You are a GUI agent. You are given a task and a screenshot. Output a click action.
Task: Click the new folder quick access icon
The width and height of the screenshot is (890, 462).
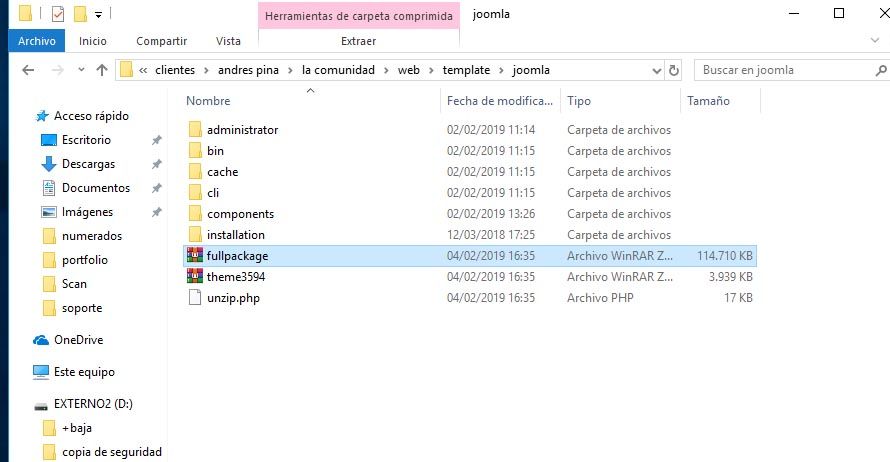tap(81, 14)
